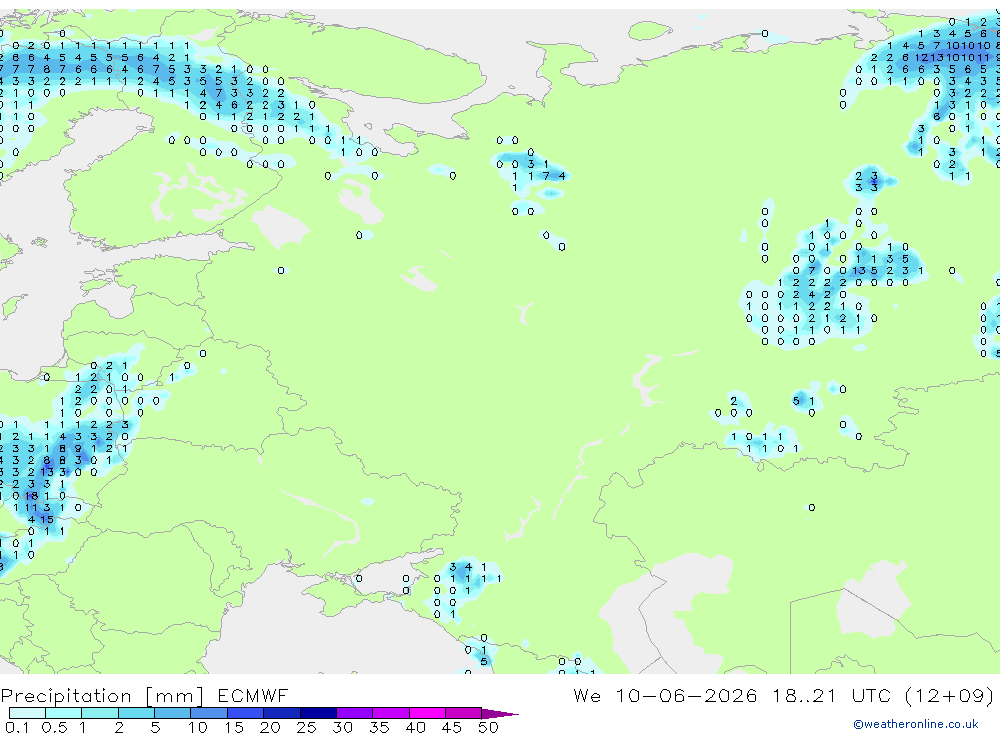Screen dimensions: 1000x733
Task: Click the legend label '0.1'
Action: (x=17, y=727)
